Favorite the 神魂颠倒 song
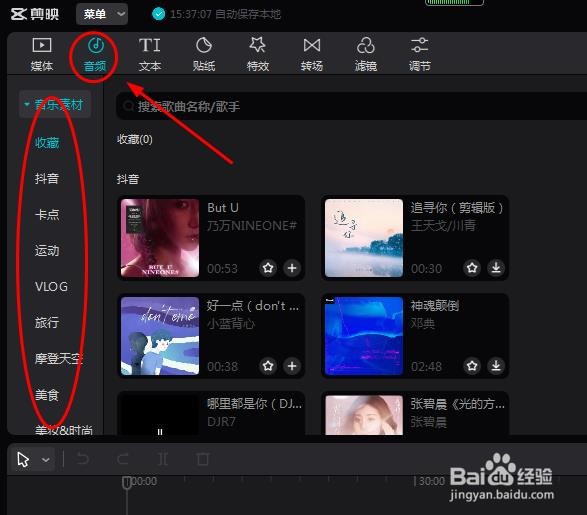 (472, 366)
